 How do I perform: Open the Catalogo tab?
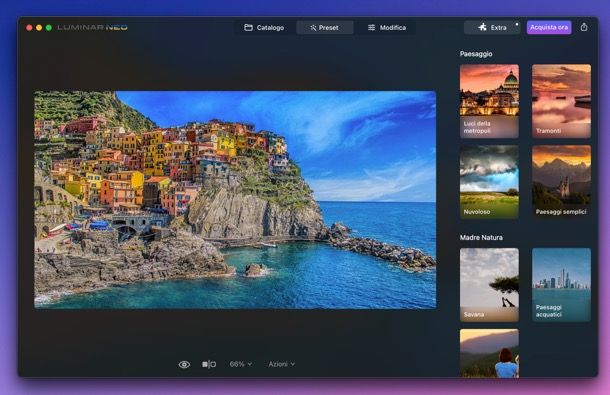point(264,28)
